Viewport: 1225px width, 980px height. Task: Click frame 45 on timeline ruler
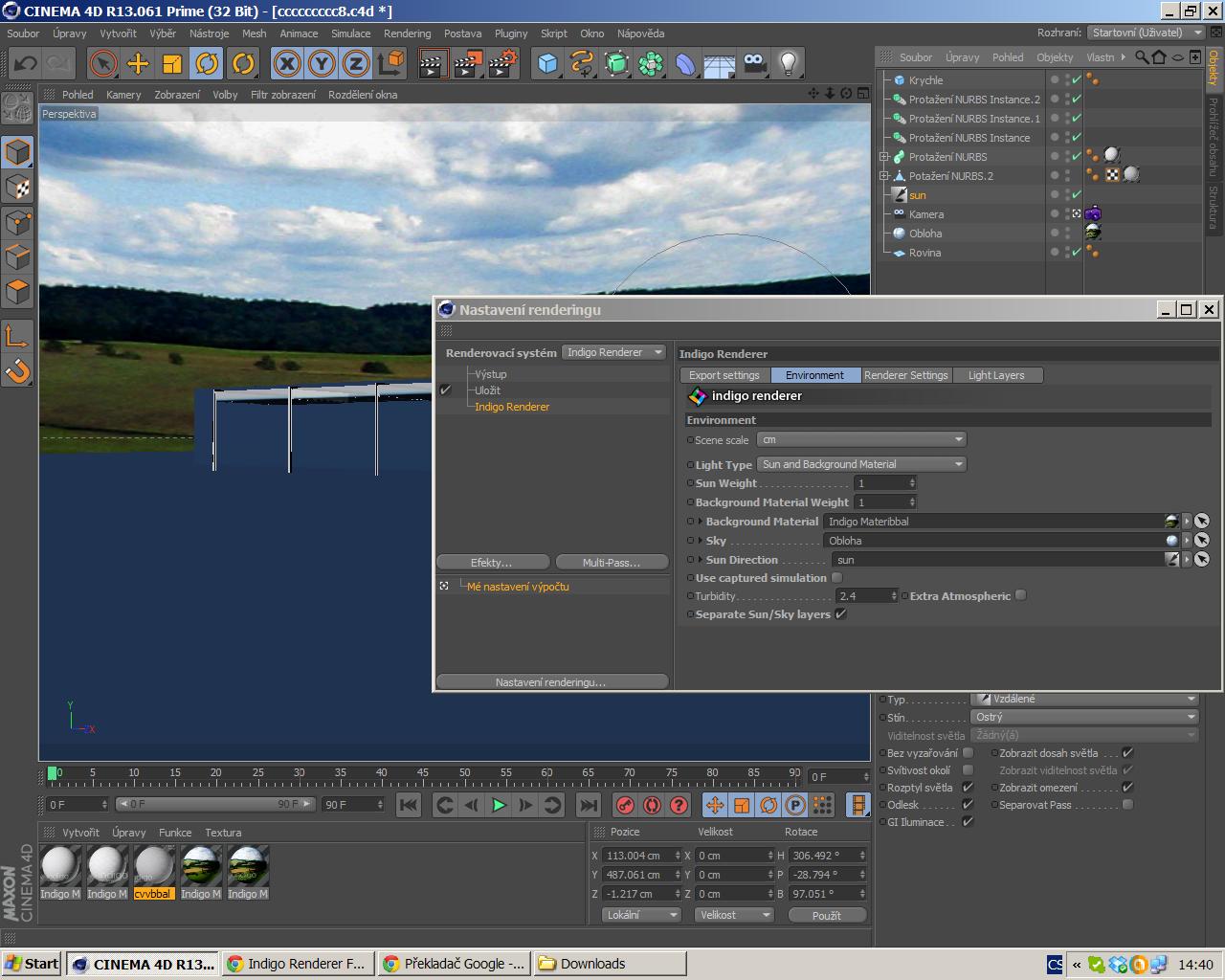click(x=423, y=773)
